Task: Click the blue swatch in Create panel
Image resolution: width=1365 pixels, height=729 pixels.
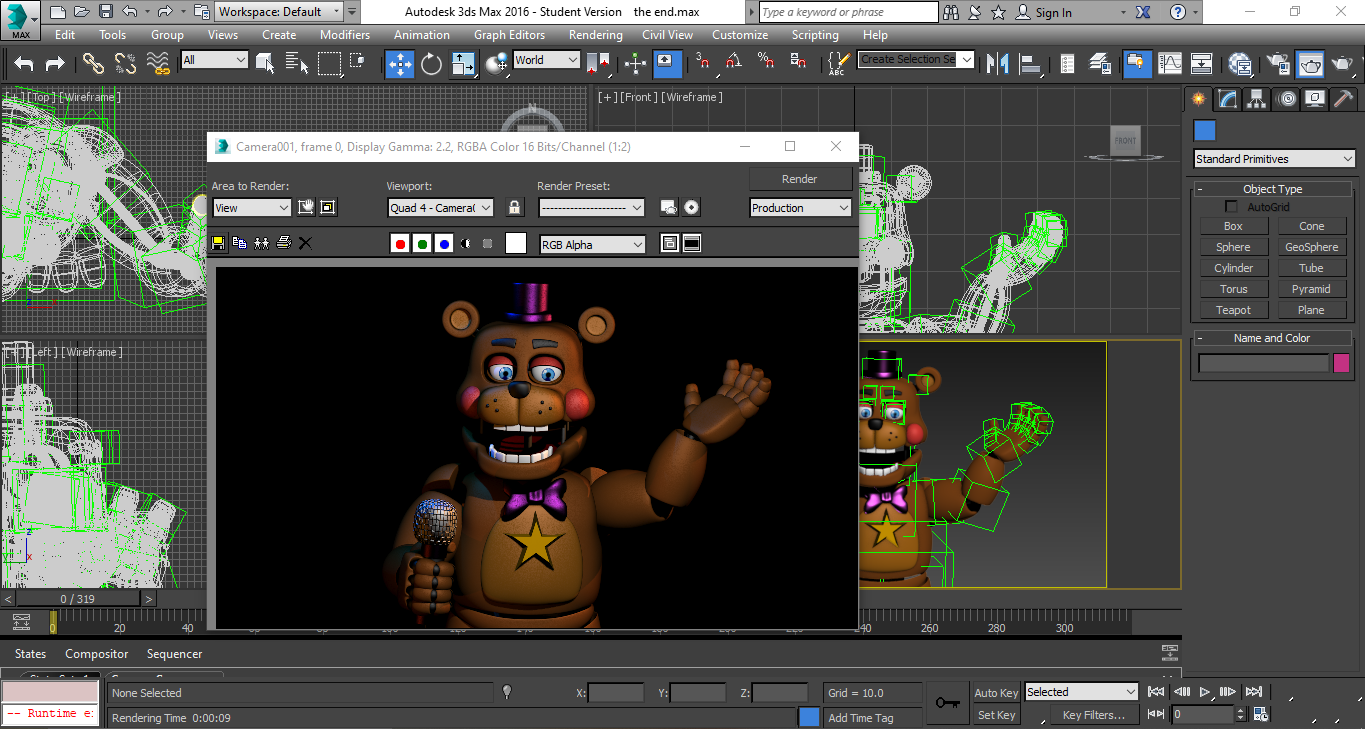Action: pyautogui.click(x=1205, y=130)
